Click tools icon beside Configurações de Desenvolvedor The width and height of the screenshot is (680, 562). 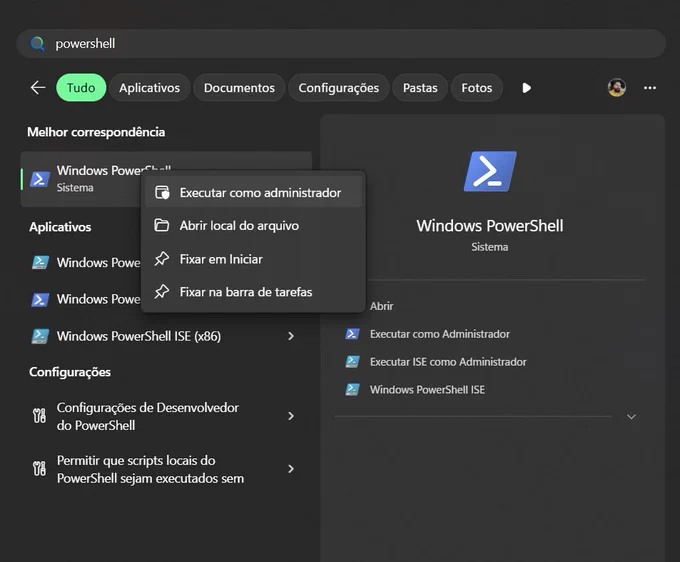[x=39, y=416]
